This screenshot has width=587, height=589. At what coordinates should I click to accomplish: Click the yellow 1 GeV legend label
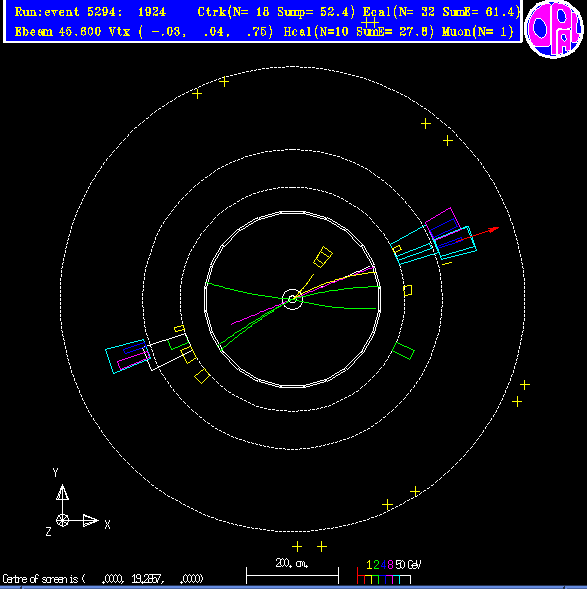[x=369, y=565]
